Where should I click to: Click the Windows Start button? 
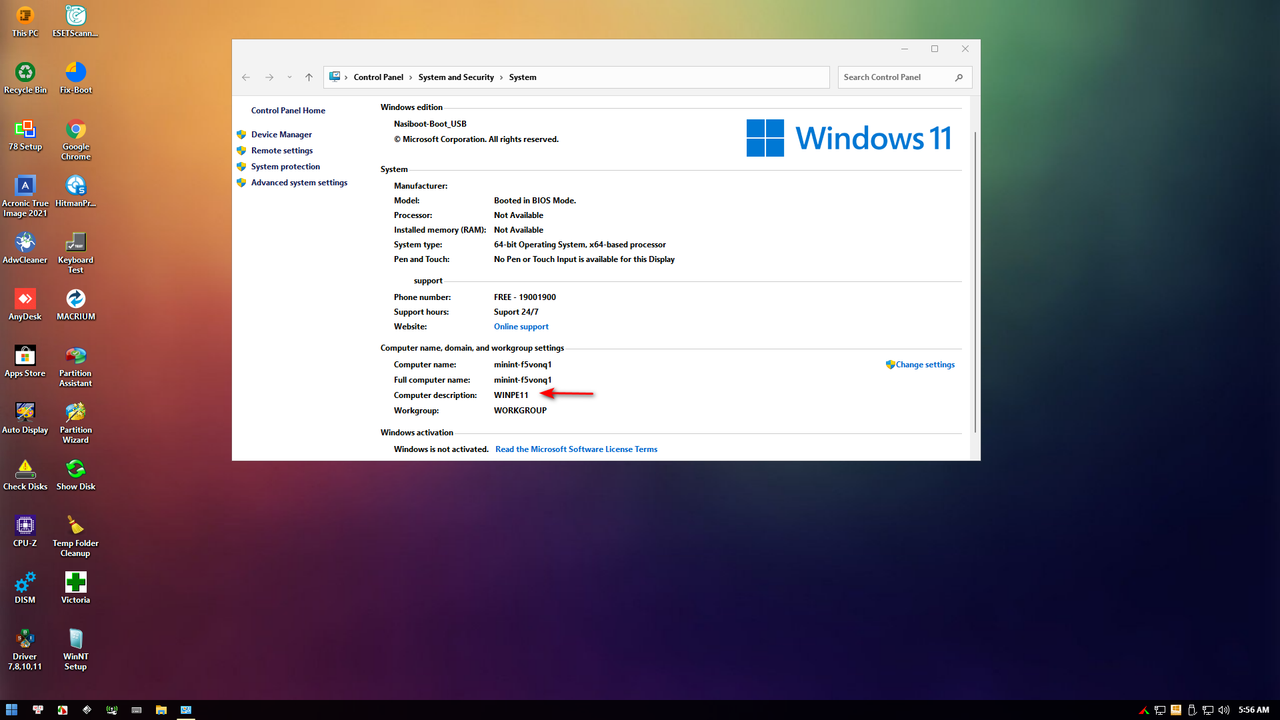[12, 710]
